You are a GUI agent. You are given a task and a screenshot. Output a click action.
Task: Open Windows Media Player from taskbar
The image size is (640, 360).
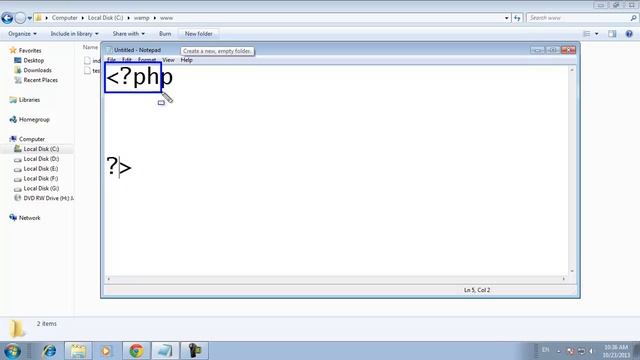tap(106, 351)
